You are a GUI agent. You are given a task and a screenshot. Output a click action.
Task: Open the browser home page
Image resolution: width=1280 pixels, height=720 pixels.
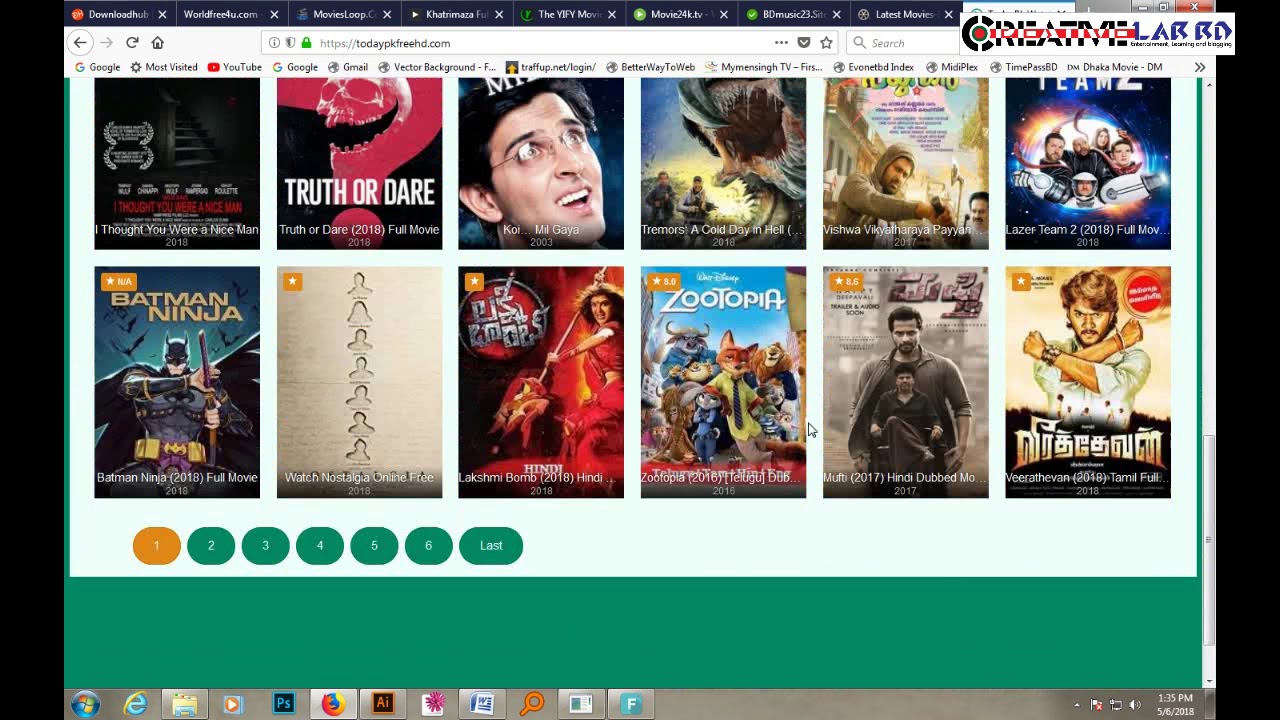tap(157, 42)
